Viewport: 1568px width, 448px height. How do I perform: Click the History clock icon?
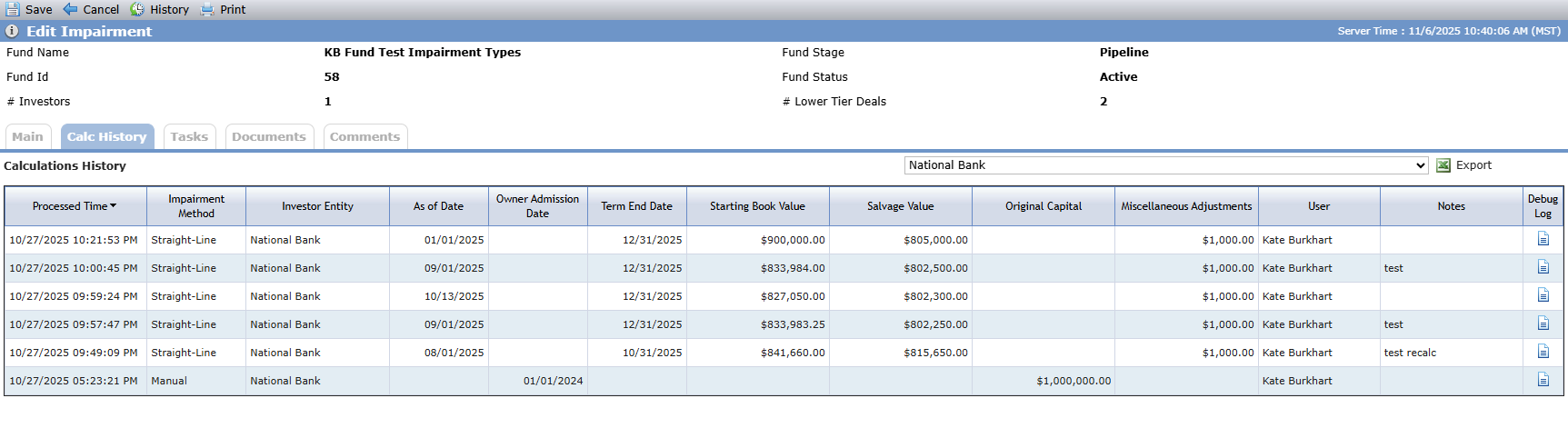click(137, 9)
